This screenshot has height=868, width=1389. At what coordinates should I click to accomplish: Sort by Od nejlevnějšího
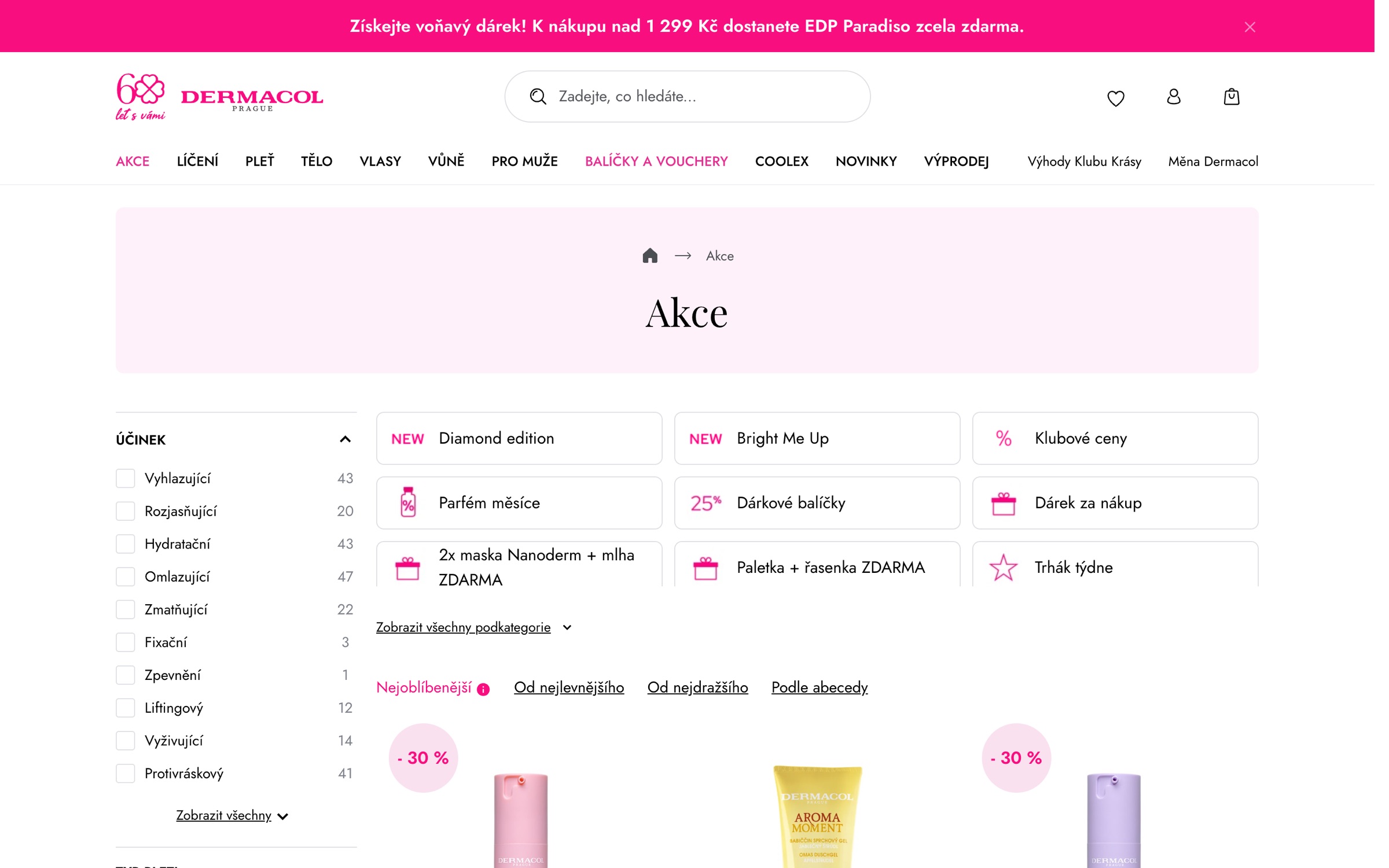(x=569, y=687)
